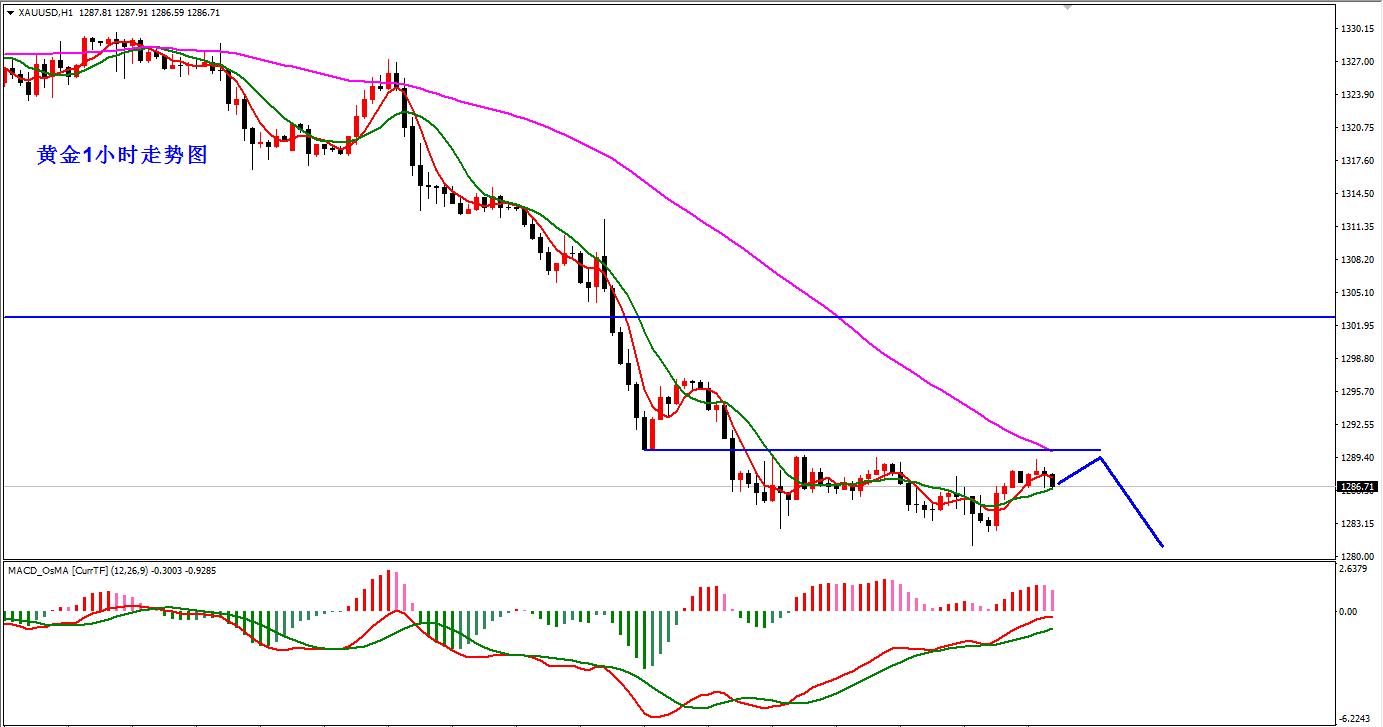Screen dimensions: 1383x727
Task: Click the gray chart shift marker triangle
Action: (x=1067, y=8)
